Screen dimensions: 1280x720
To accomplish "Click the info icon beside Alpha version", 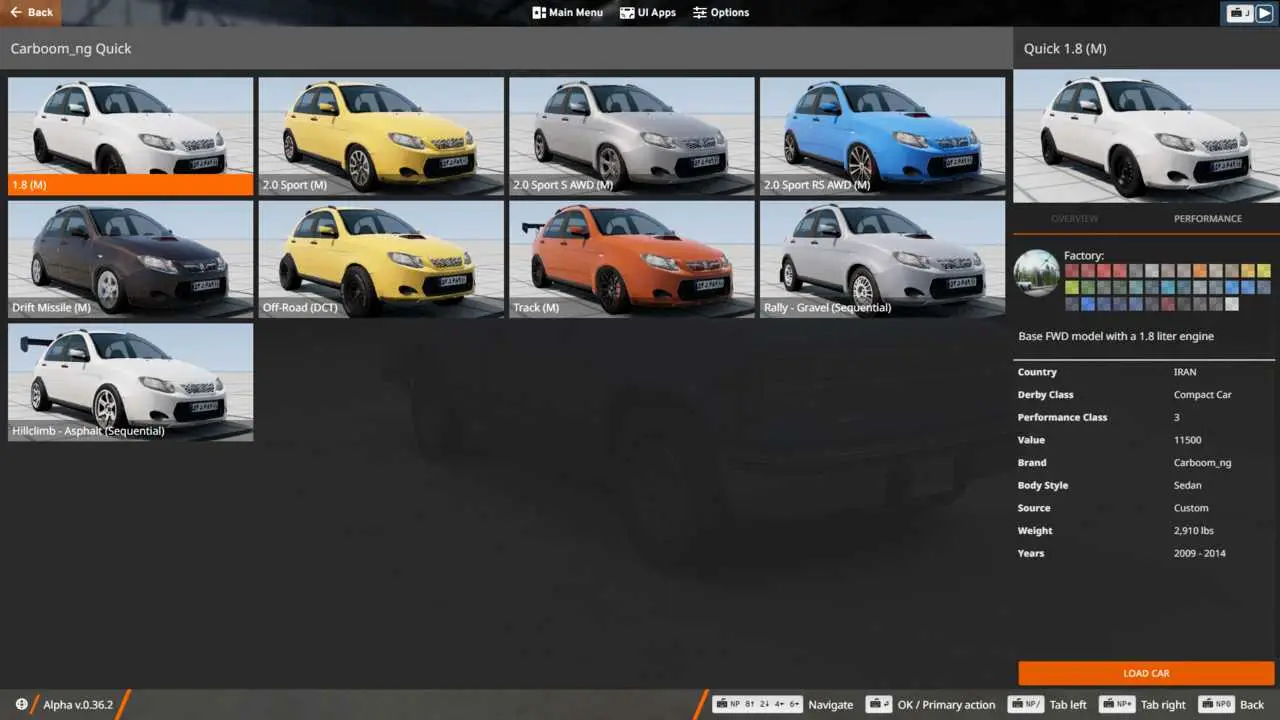I will pos(22,704).
